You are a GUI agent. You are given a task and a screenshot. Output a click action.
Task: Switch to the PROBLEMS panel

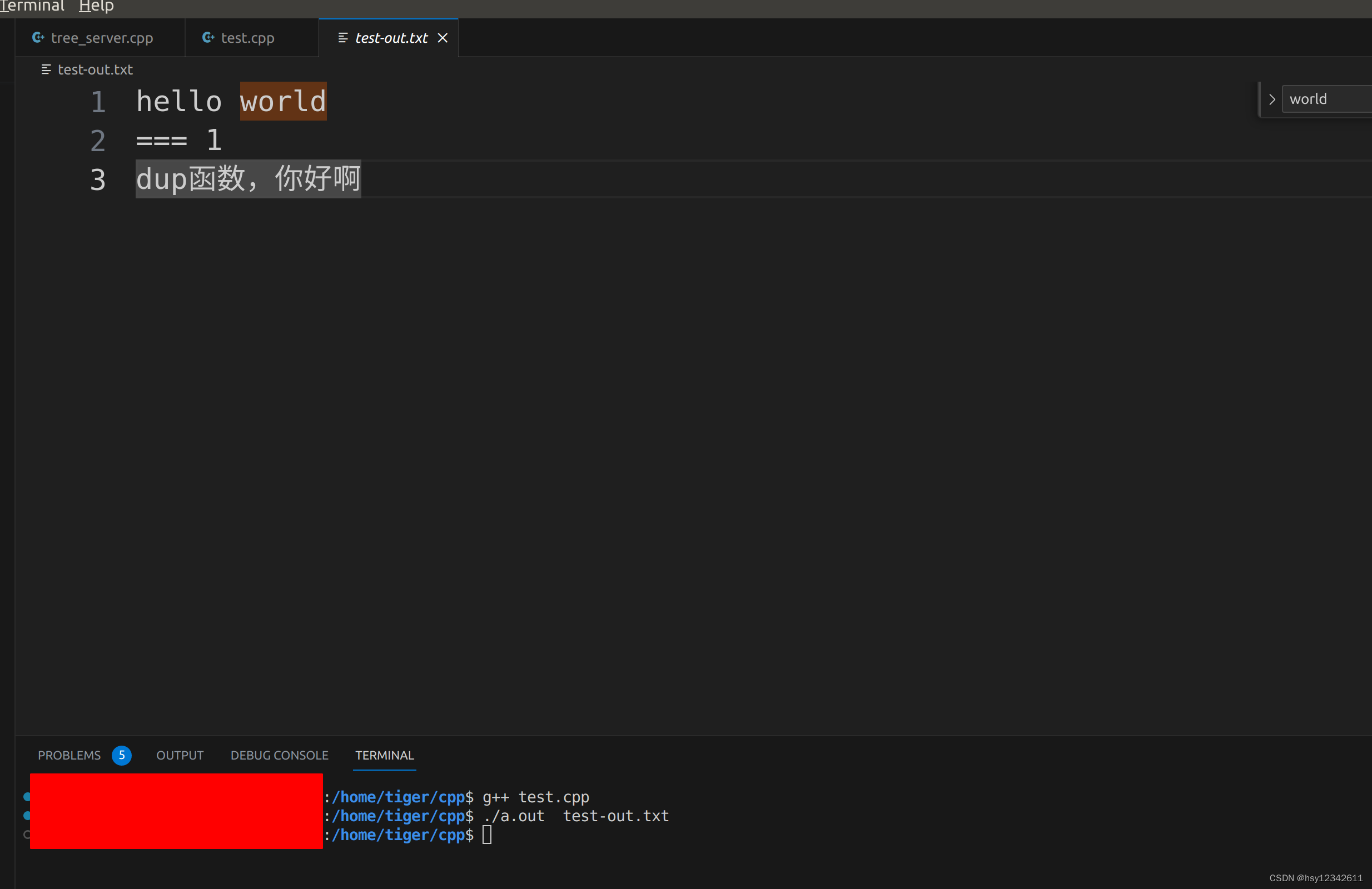pyautogui.click(x=68, y=755)
